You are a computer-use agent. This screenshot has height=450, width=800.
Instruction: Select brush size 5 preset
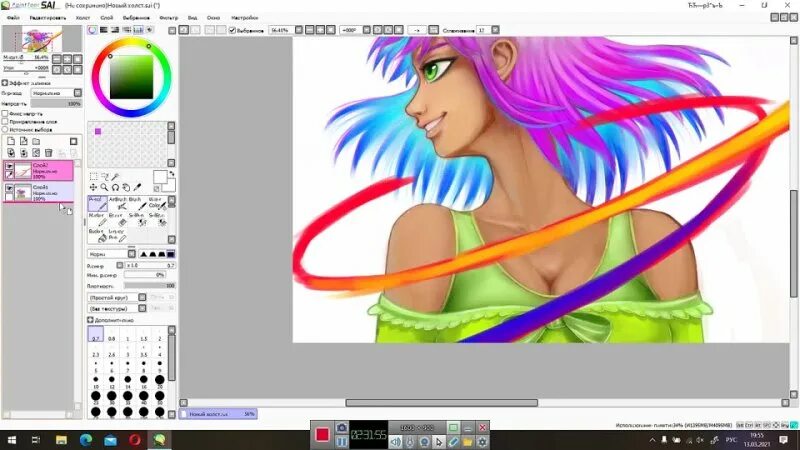(95, 367)
